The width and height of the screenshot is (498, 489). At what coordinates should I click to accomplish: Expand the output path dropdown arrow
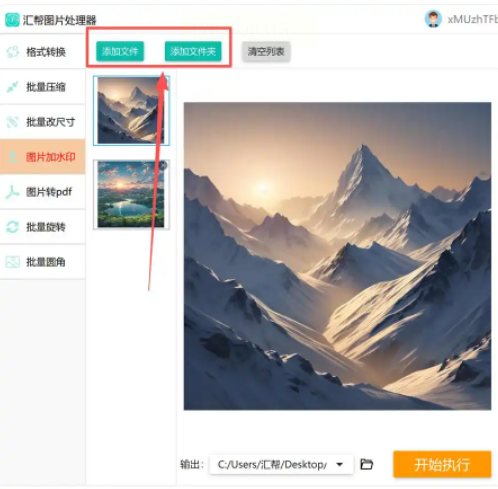[340, 464]
